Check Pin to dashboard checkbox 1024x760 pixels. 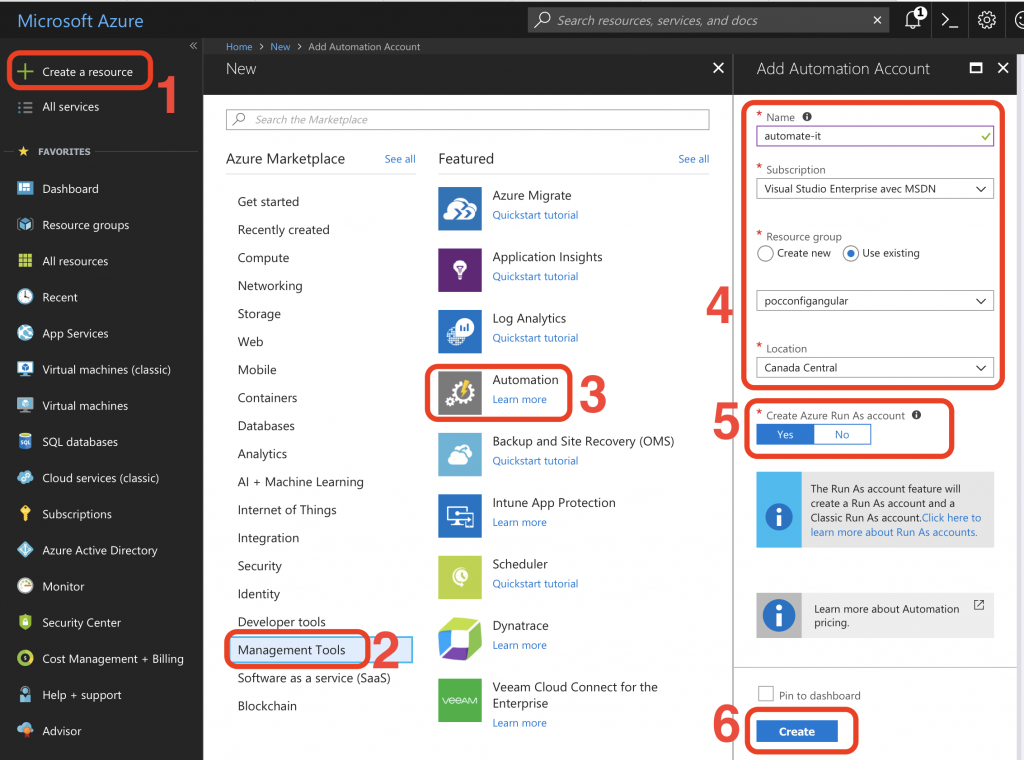(765, 693)
